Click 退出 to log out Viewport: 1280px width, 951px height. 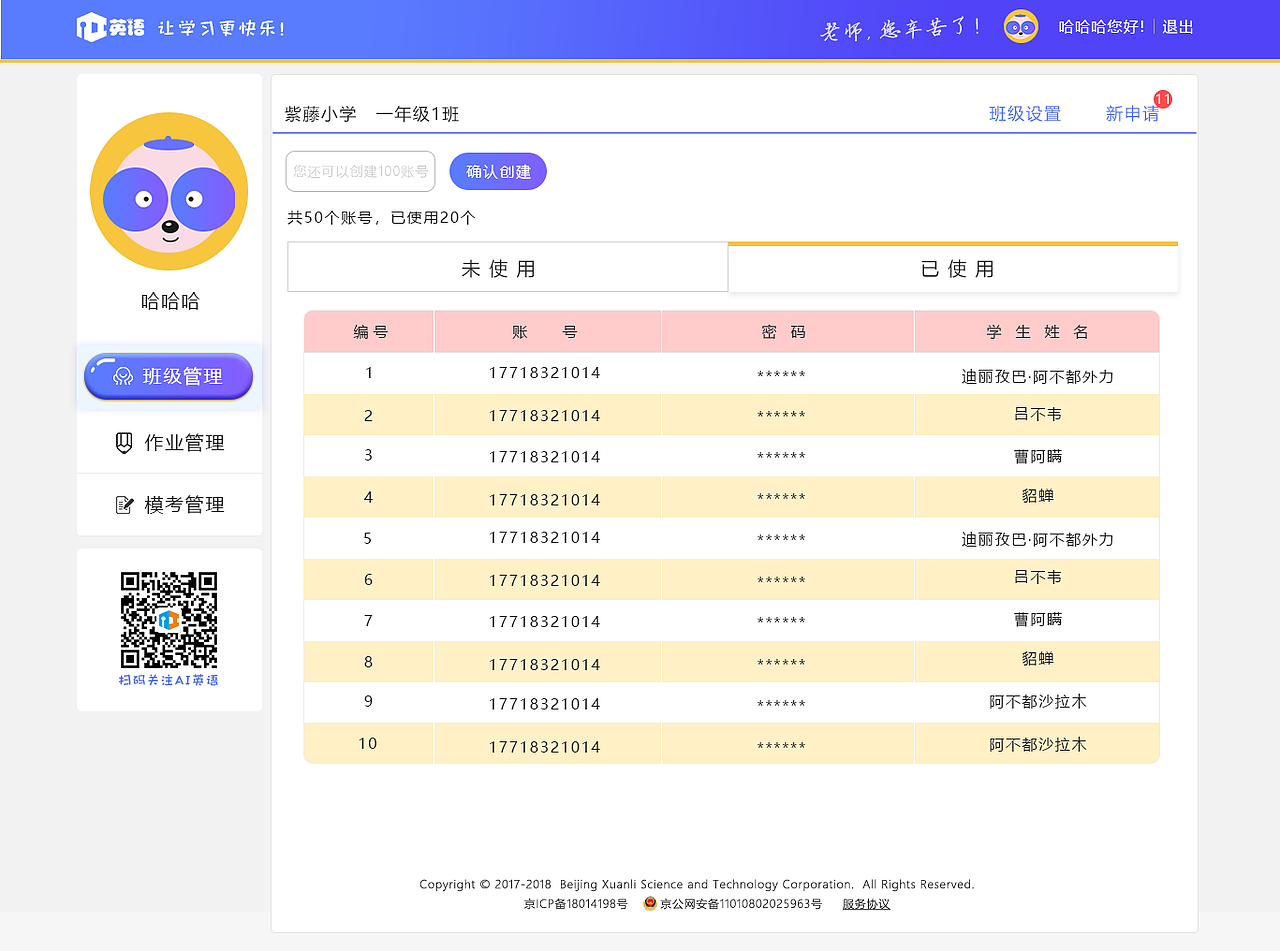[1177, 26]
